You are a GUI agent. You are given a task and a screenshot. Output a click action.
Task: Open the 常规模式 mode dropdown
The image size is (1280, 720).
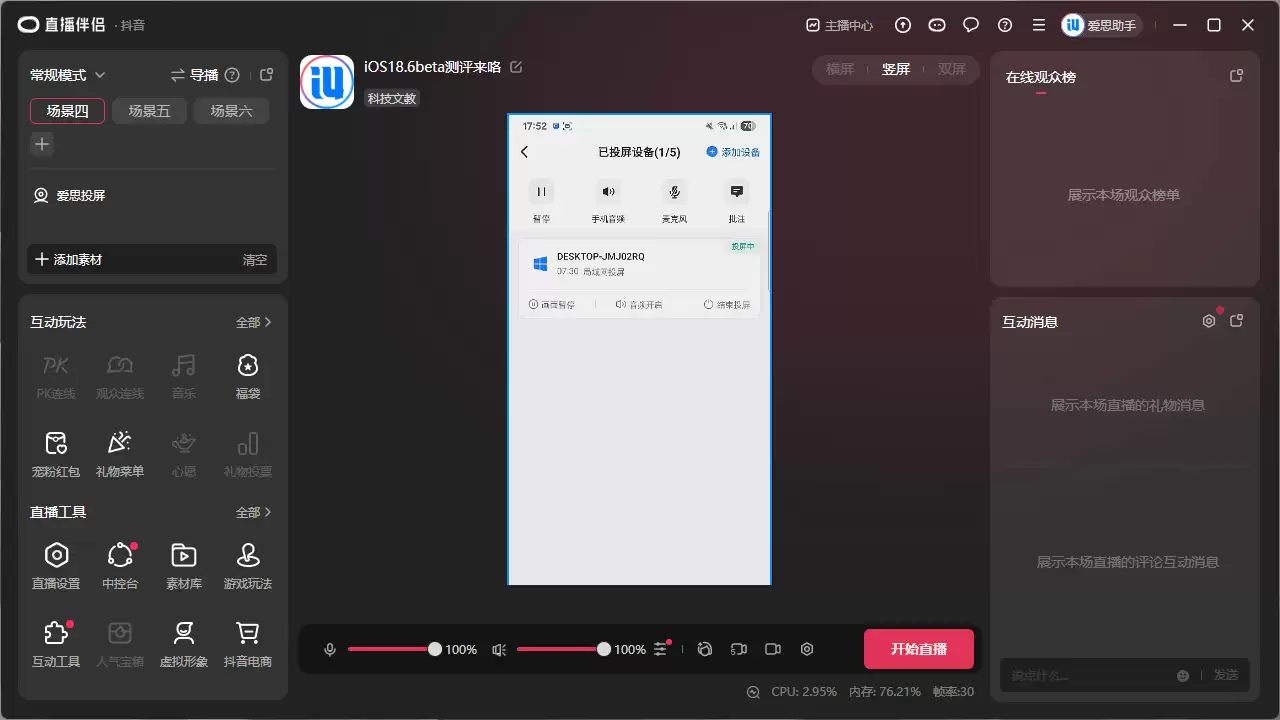64,74
